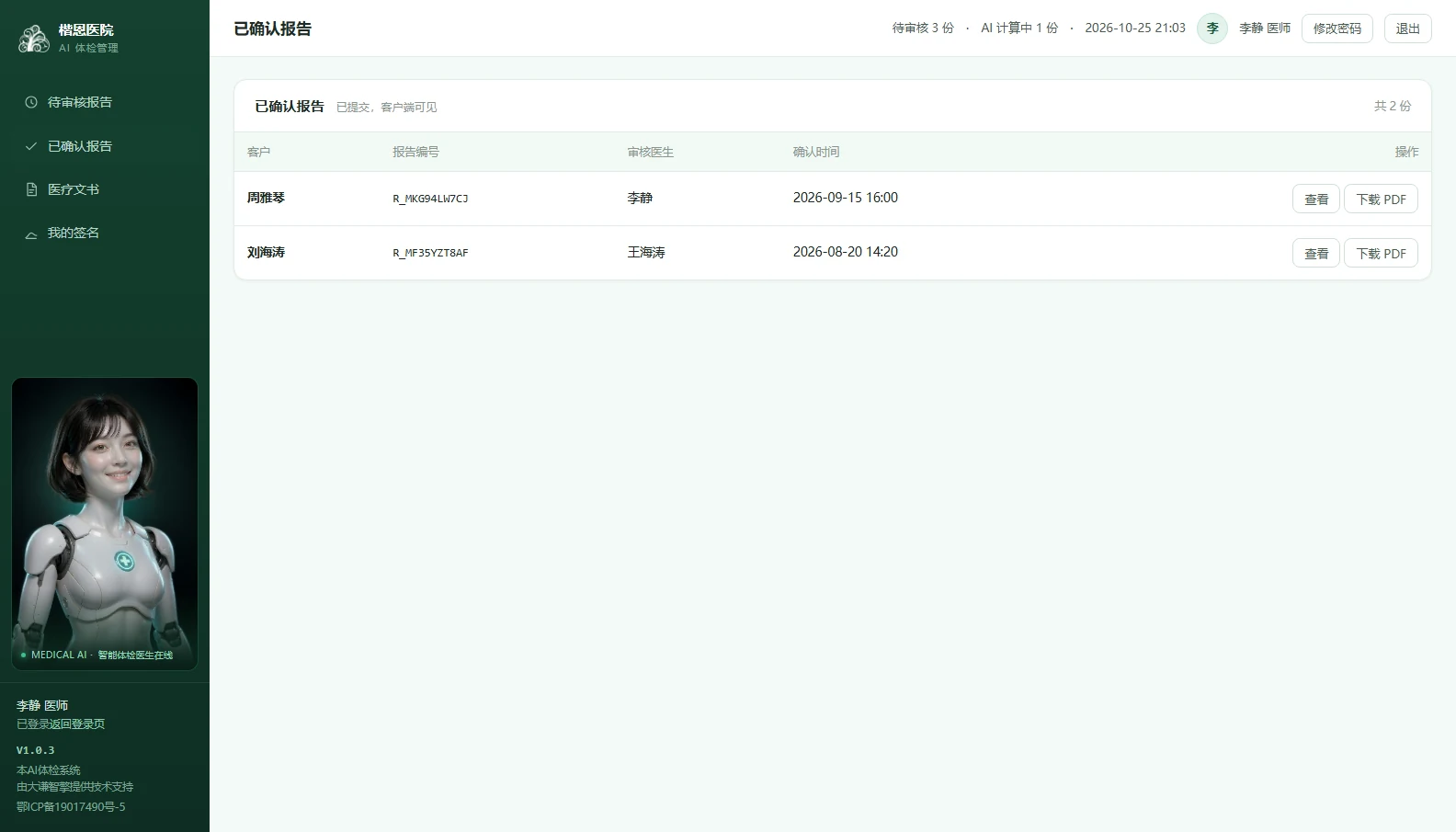This screenshot has height=832, width=1456.
Task: Click the 修改密码 button
Action: coord(1337,28)
